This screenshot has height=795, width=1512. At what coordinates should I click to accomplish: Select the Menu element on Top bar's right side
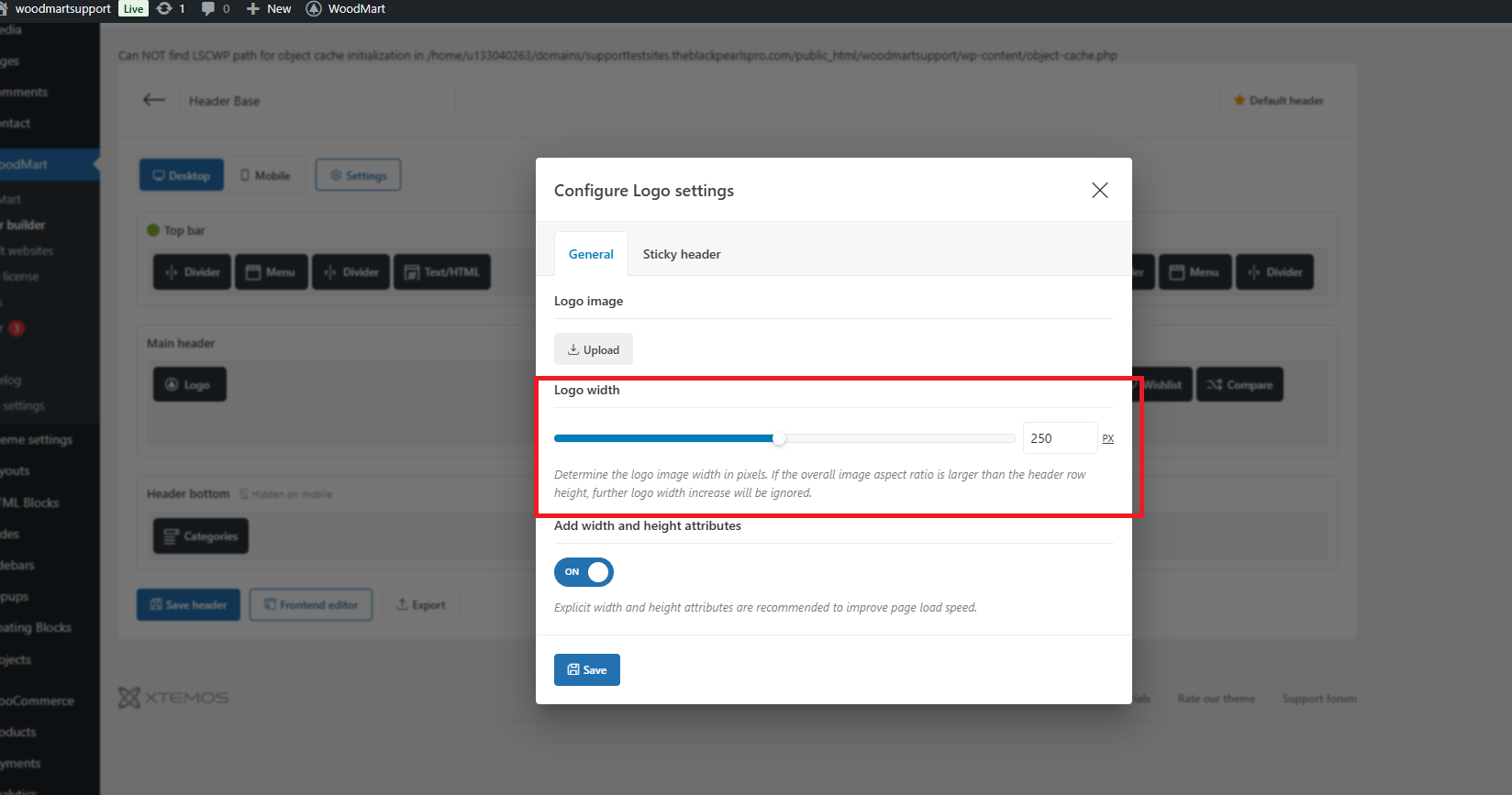pyautogui.click(x=1195, y=272)
